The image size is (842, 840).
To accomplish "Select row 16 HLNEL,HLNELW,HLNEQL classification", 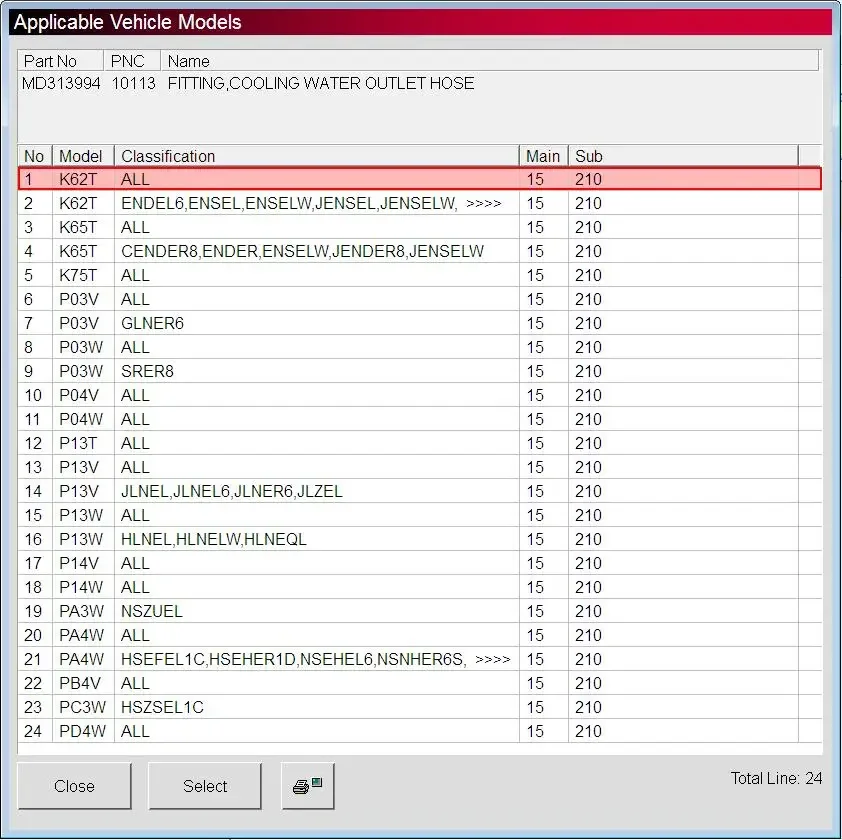I will [x=214, y=539].
